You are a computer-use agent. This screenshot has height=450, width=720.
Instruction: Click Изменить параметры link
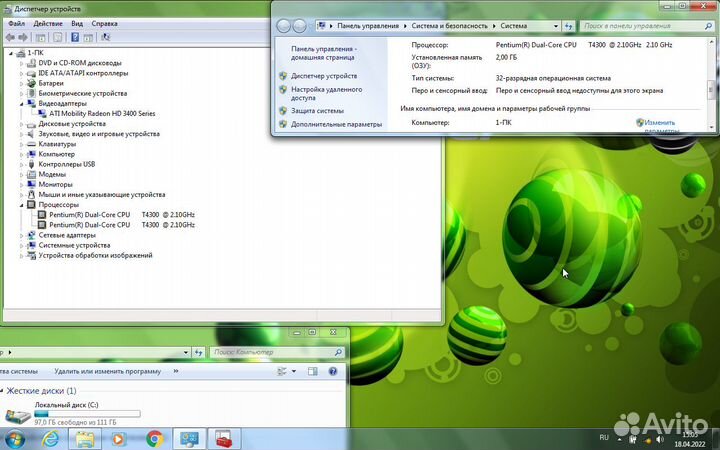tap(660, 126)
